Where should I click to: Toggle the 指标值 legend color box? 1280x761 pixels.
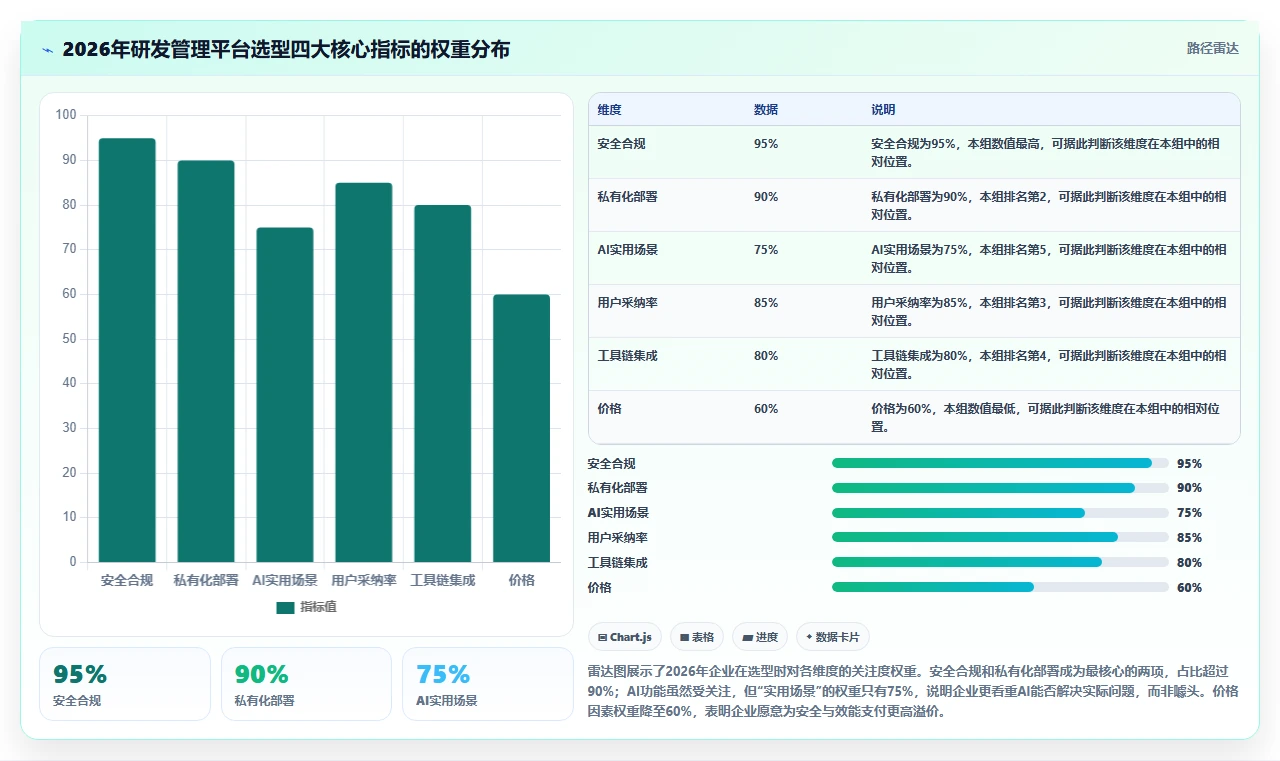click(x=285, y=607)
